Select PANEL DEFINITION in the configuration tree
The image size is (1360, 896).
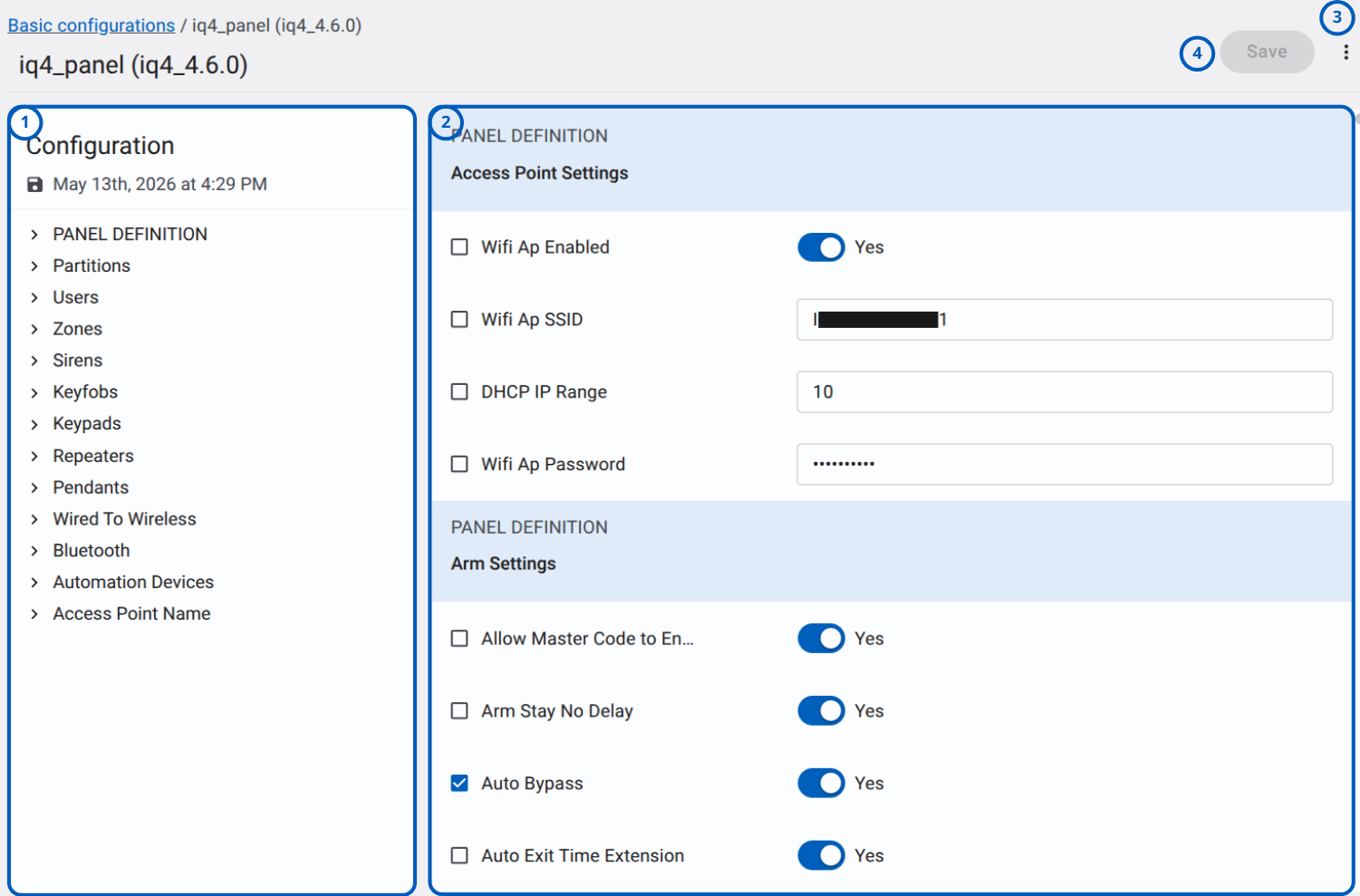(x=130, y=234)
